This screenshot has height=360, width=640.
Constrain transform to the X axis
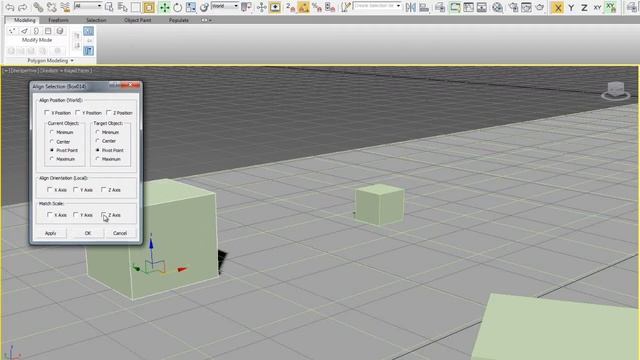(558, 7)
